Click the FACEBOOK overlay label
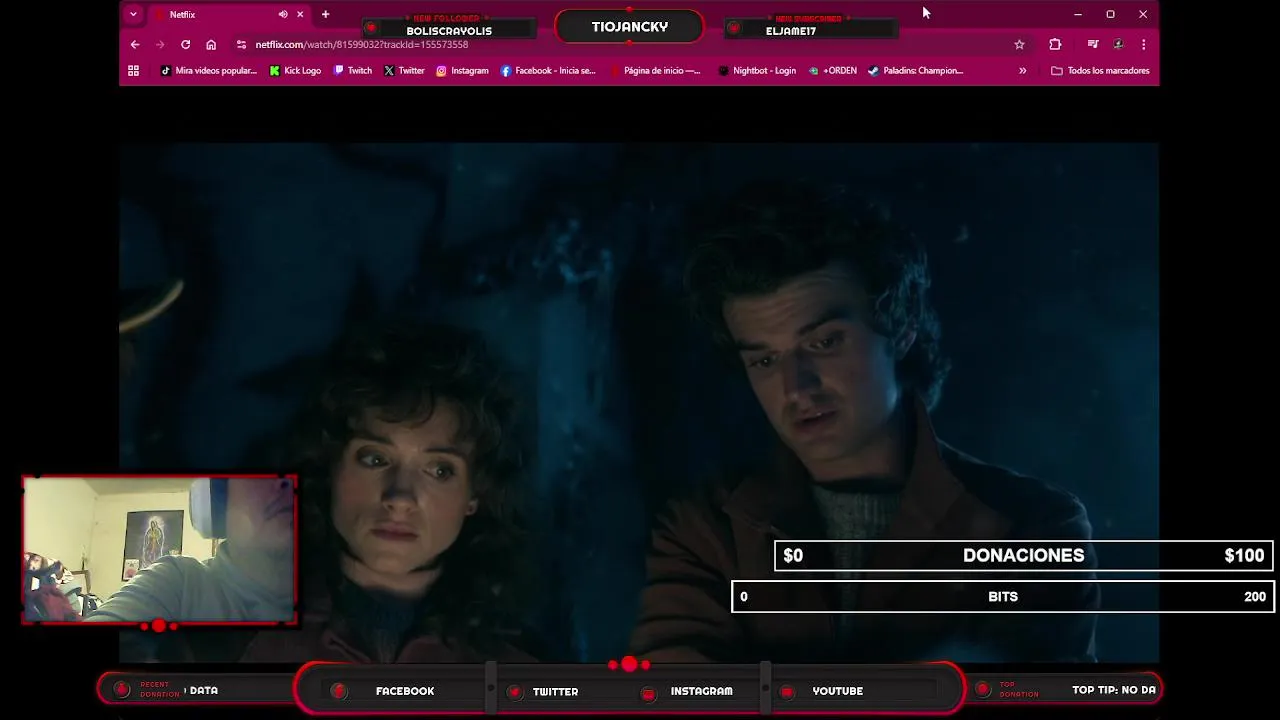This screenshot has height=720, width=1280. 405,691
